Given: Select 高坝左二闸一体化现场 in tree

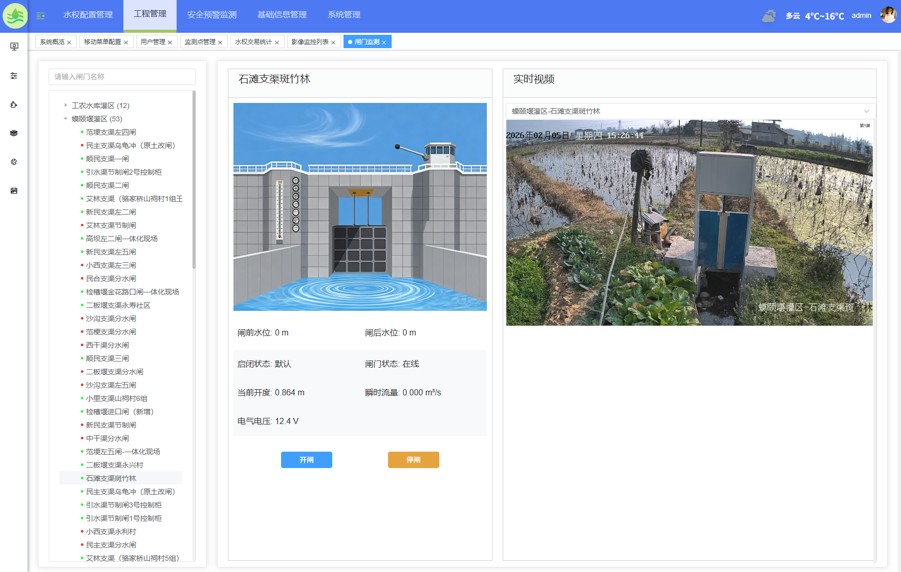Looking at the screenshot, I should tap(122, 239).
